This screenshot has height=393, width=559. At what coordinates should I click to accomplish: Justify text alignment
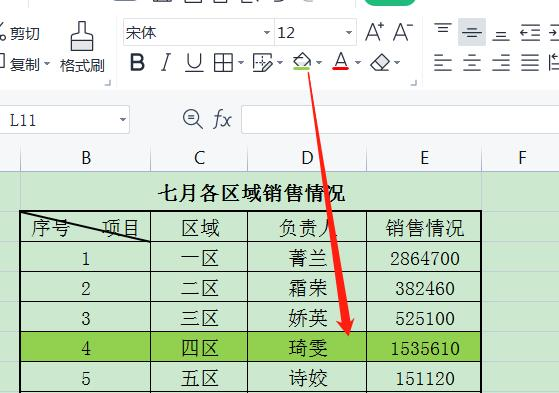[x=530, y=63]
